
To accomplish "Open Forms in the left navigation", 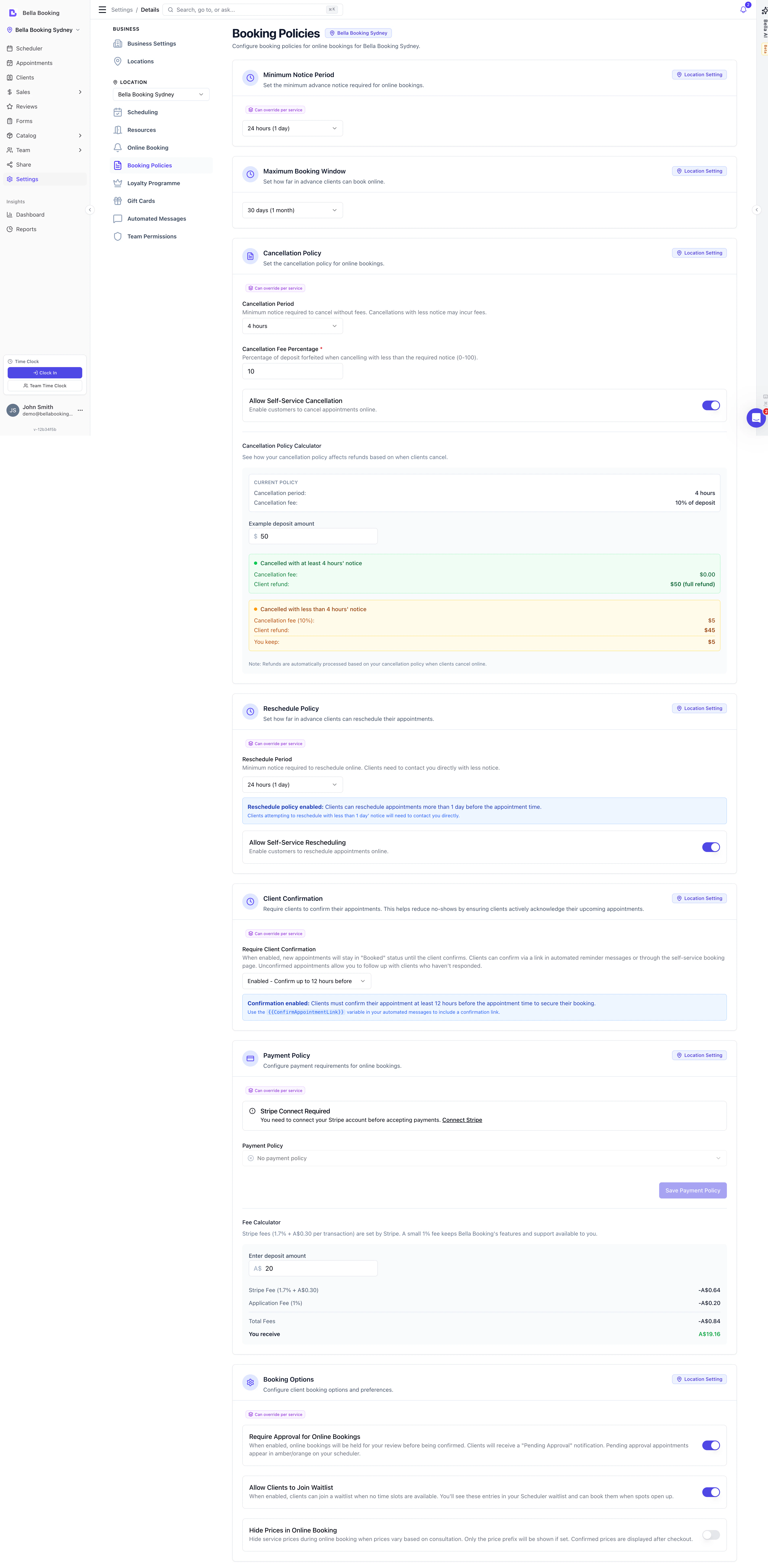I will [x=45, y=121].
